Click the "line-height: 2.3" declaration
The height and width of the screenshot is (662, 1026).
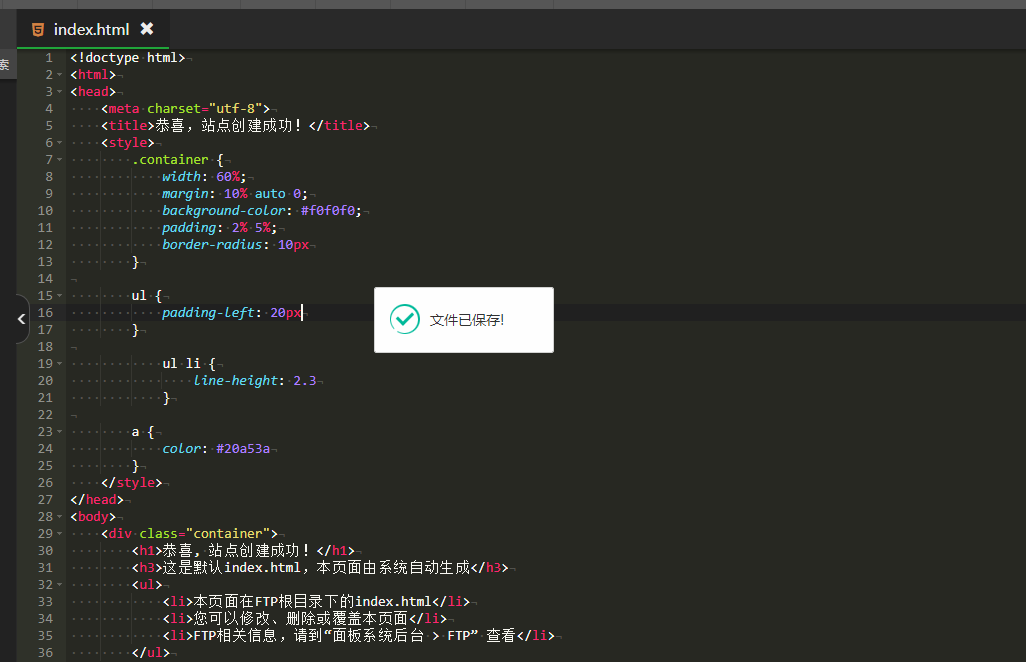pyautogui.click(x=255, y=381)
